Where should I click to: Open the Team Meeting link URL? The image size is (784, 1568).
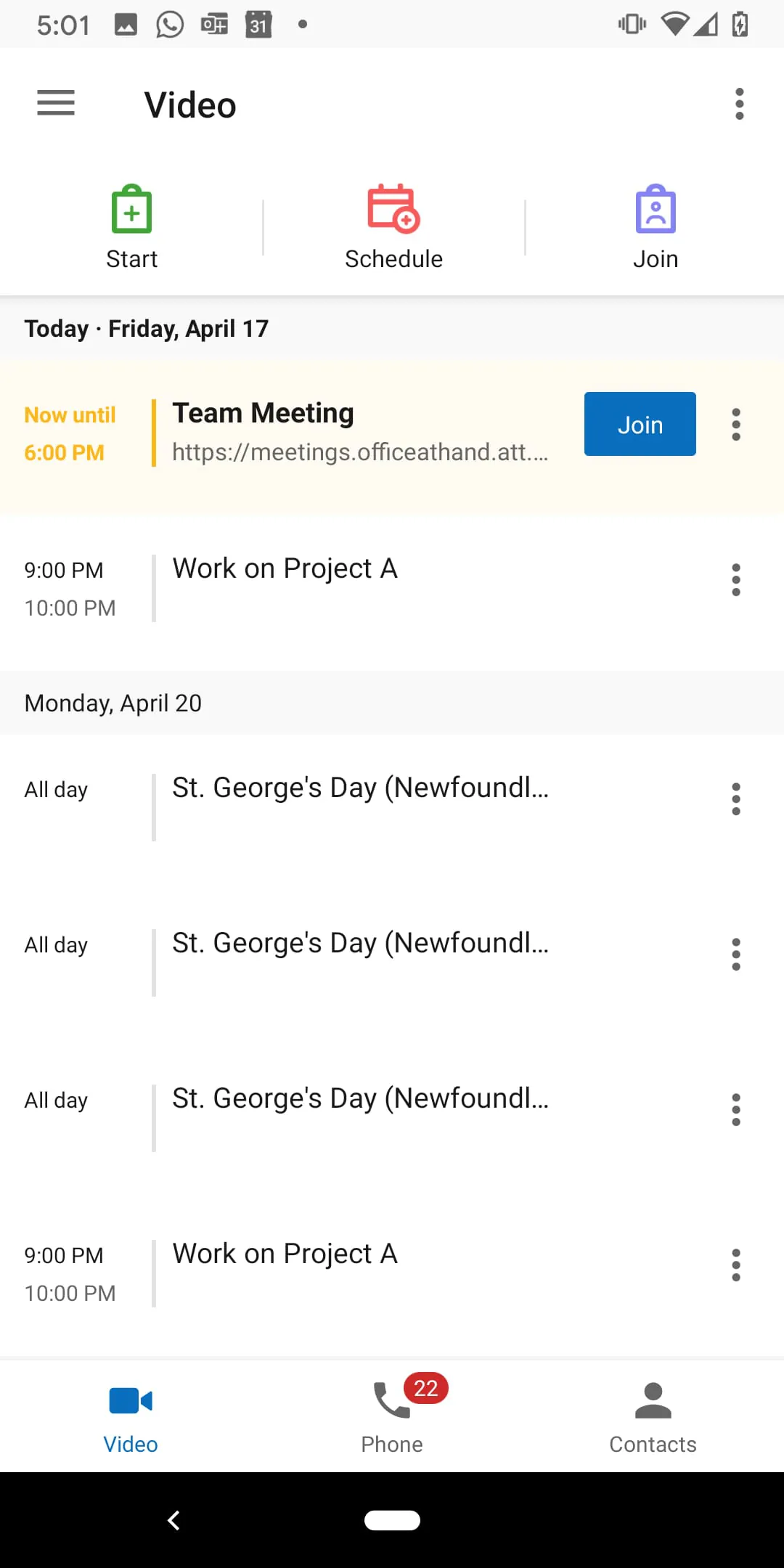(360, 452)
